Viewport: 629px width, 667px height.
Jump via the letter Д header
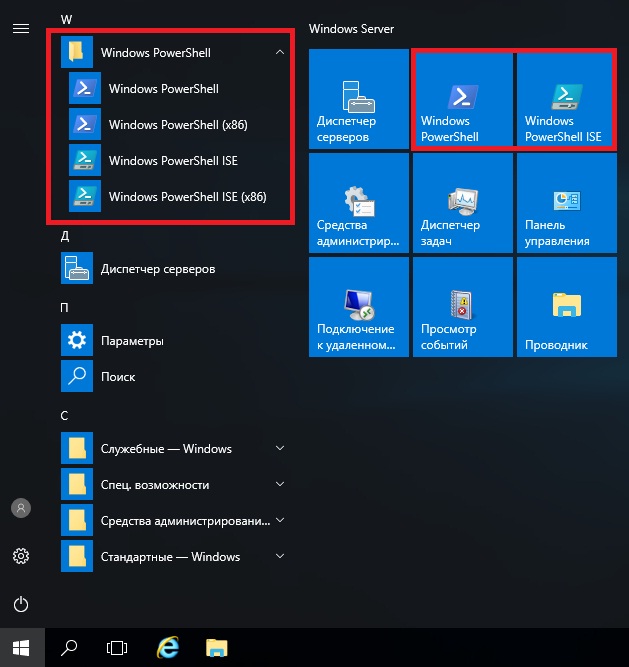65,236
